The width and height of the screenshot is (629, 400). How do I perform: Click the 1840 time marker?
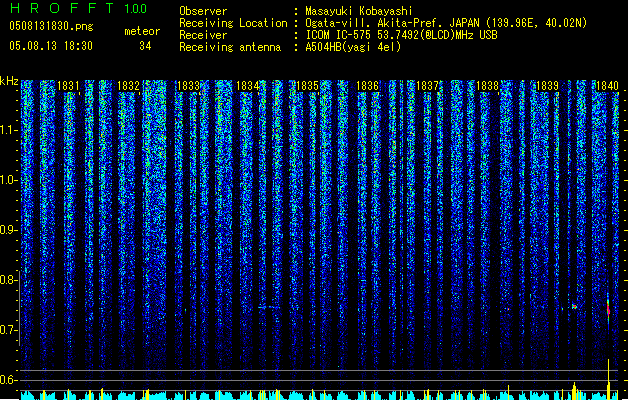(x=607, y=86)
